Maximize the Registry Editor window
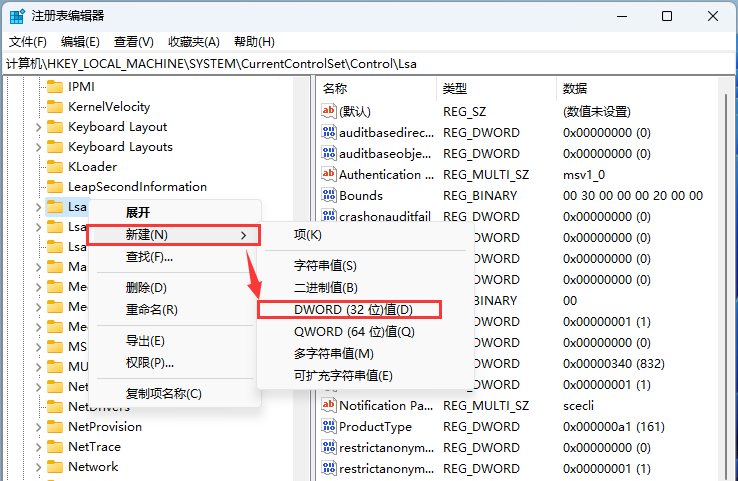738x481 pixels. click(667, 16)
